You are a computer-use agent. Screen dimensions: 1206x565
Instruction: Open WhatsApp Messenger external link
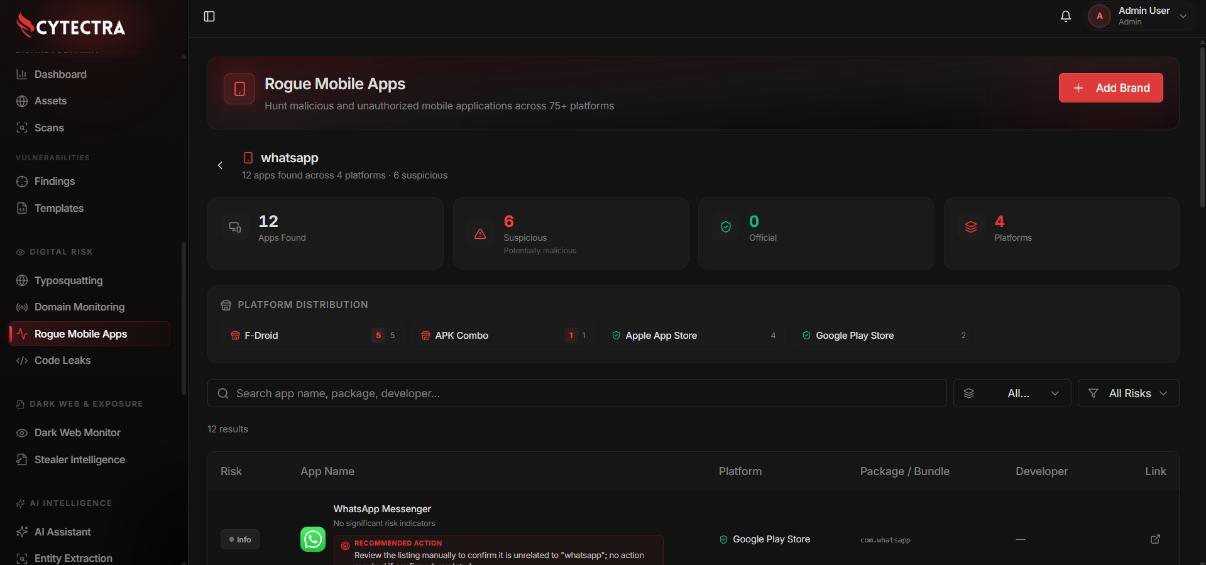1155,539
